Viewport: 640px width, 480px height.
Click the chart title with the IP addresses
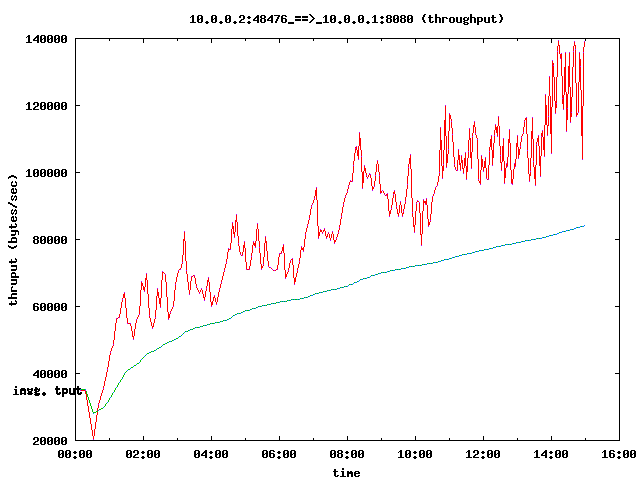pos(347,18)
